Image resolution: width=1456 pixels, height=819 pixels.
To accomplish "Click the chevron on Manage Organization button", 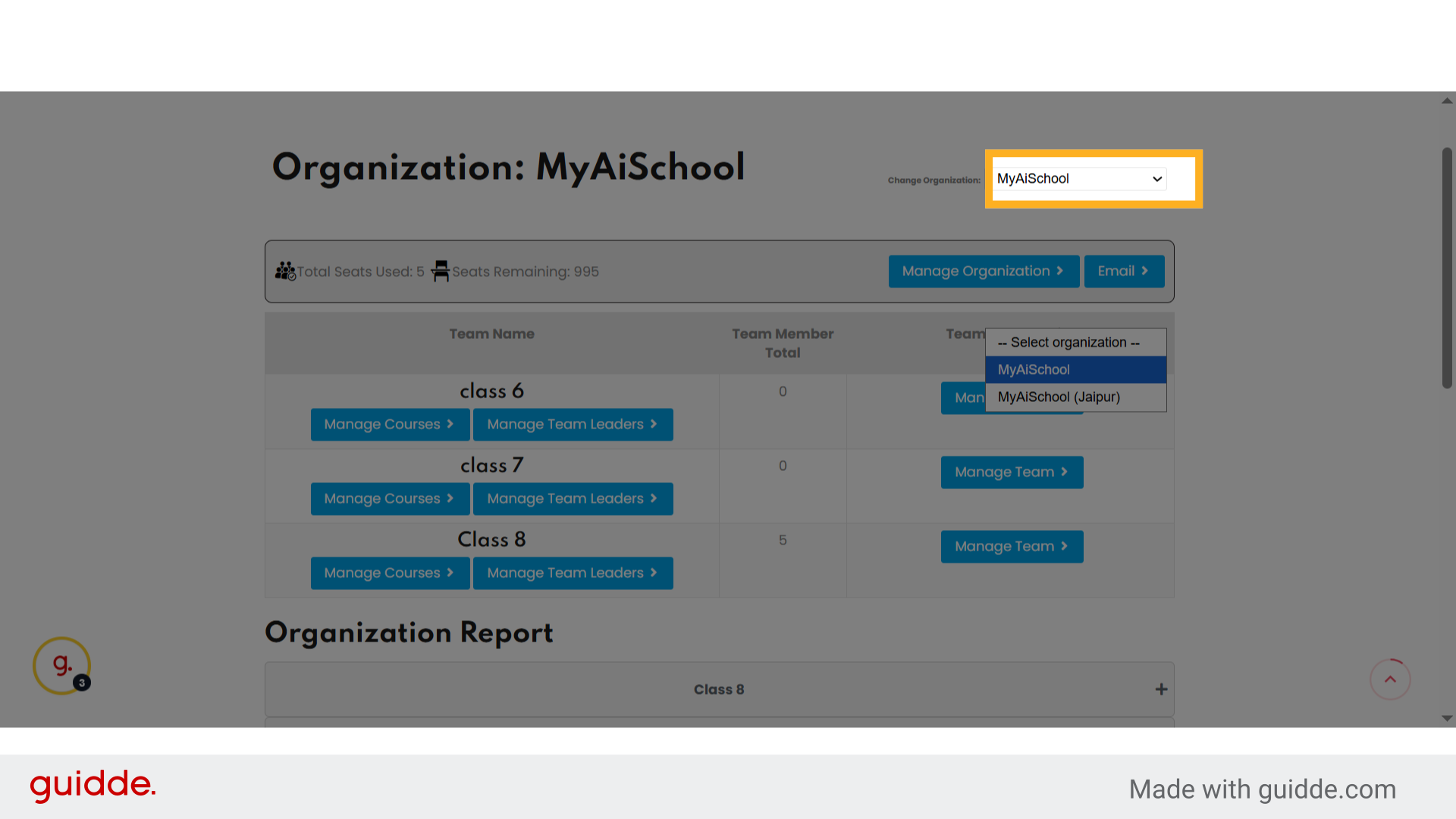I will 1060,271.
